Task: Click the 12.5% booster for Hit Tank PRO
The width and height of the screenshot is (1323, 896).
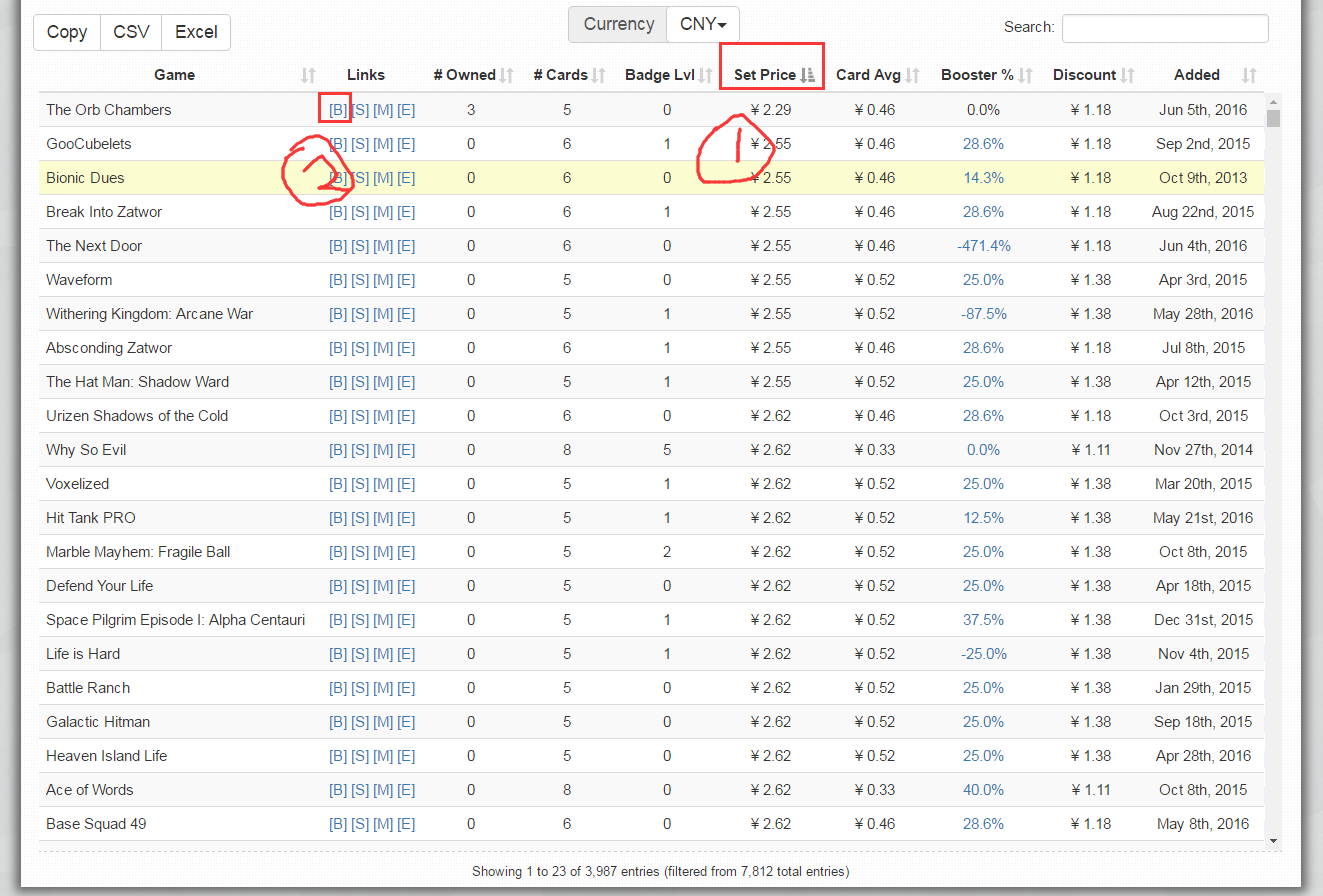Action: (x=983, y=518)
